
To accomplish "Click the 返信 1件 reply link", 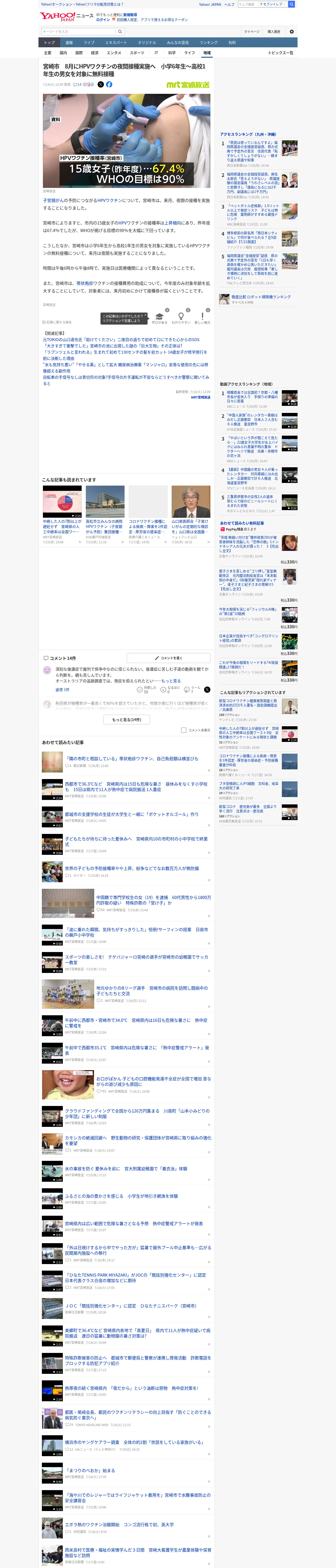I will click(62, 690).
